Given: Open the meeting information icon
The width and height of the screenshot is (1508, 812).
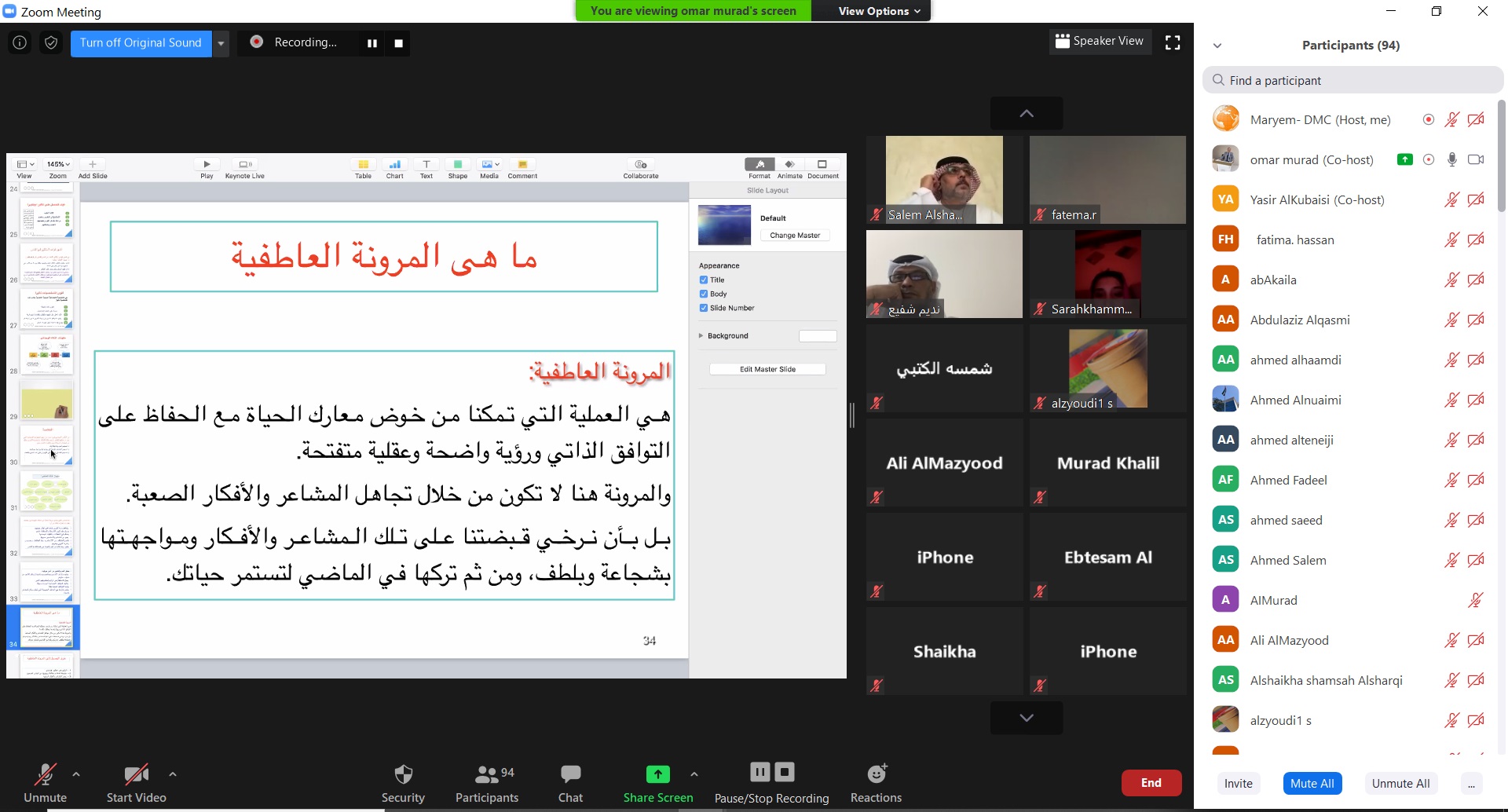Looking at the screenshot, I should [20, 43].
